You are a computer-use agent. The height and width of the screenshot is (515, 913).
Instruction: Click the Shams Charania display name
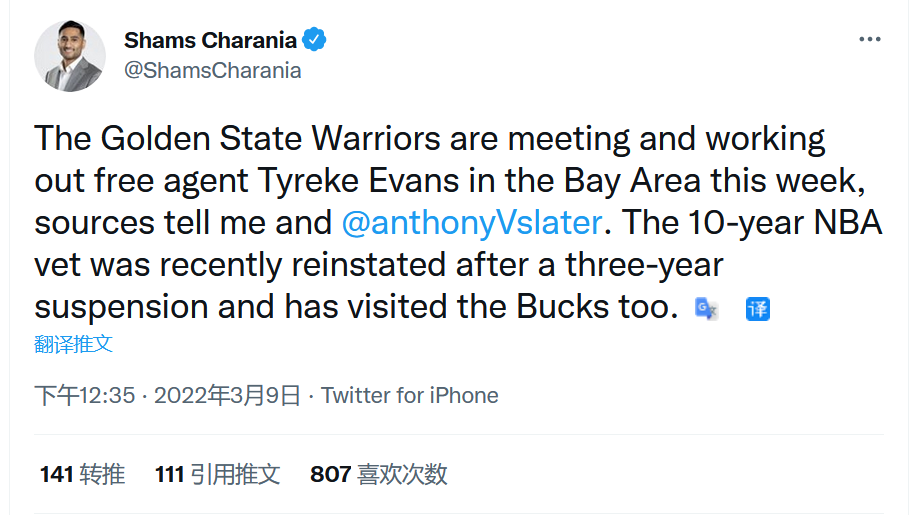coord(210,40)
